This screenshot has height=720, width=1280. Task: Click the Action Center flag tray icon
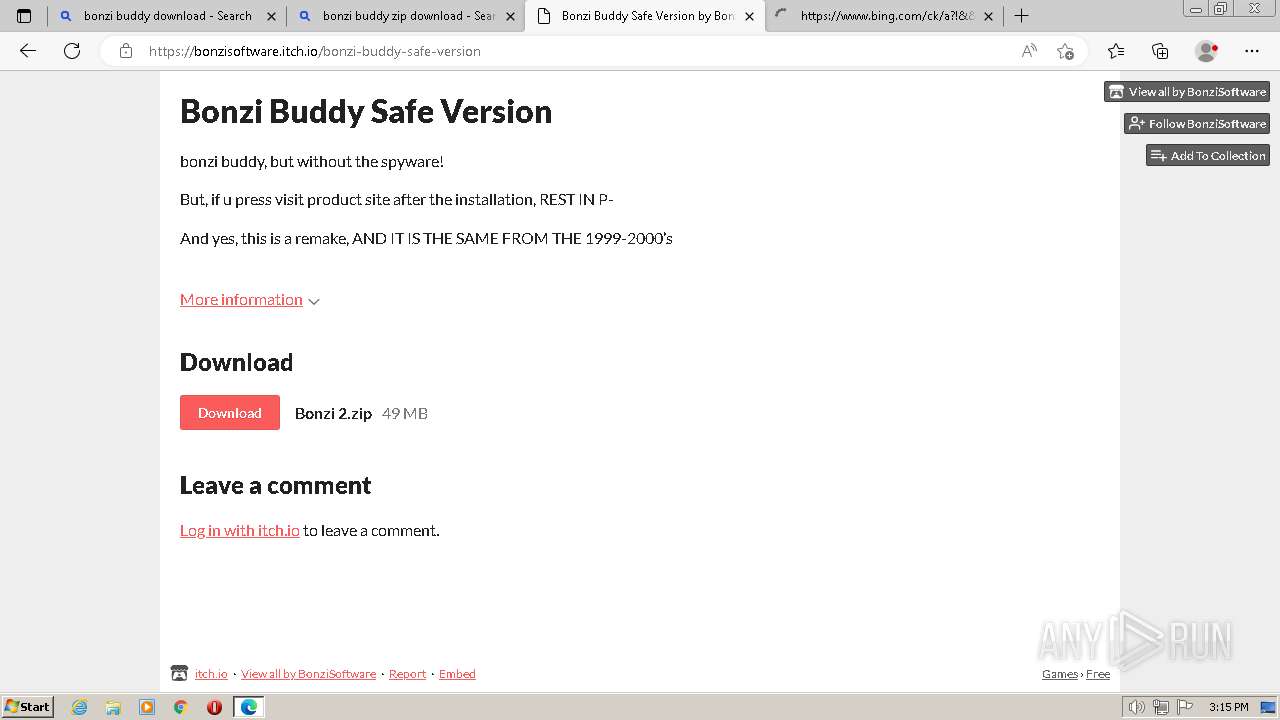(x=1184, y=707)
